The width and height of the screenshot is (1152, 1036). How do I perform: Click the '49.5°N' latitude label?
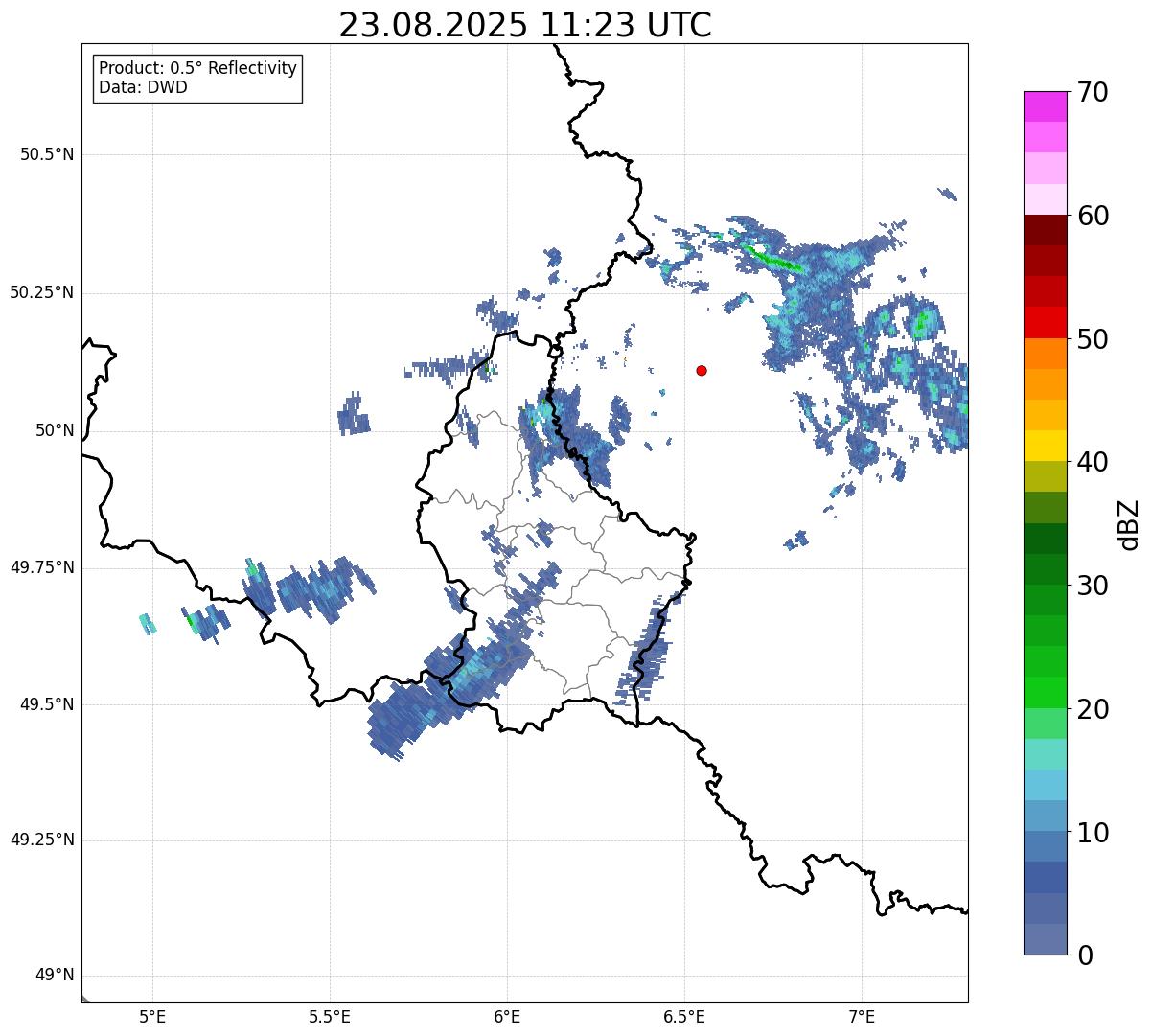click(x=47, y=704)
